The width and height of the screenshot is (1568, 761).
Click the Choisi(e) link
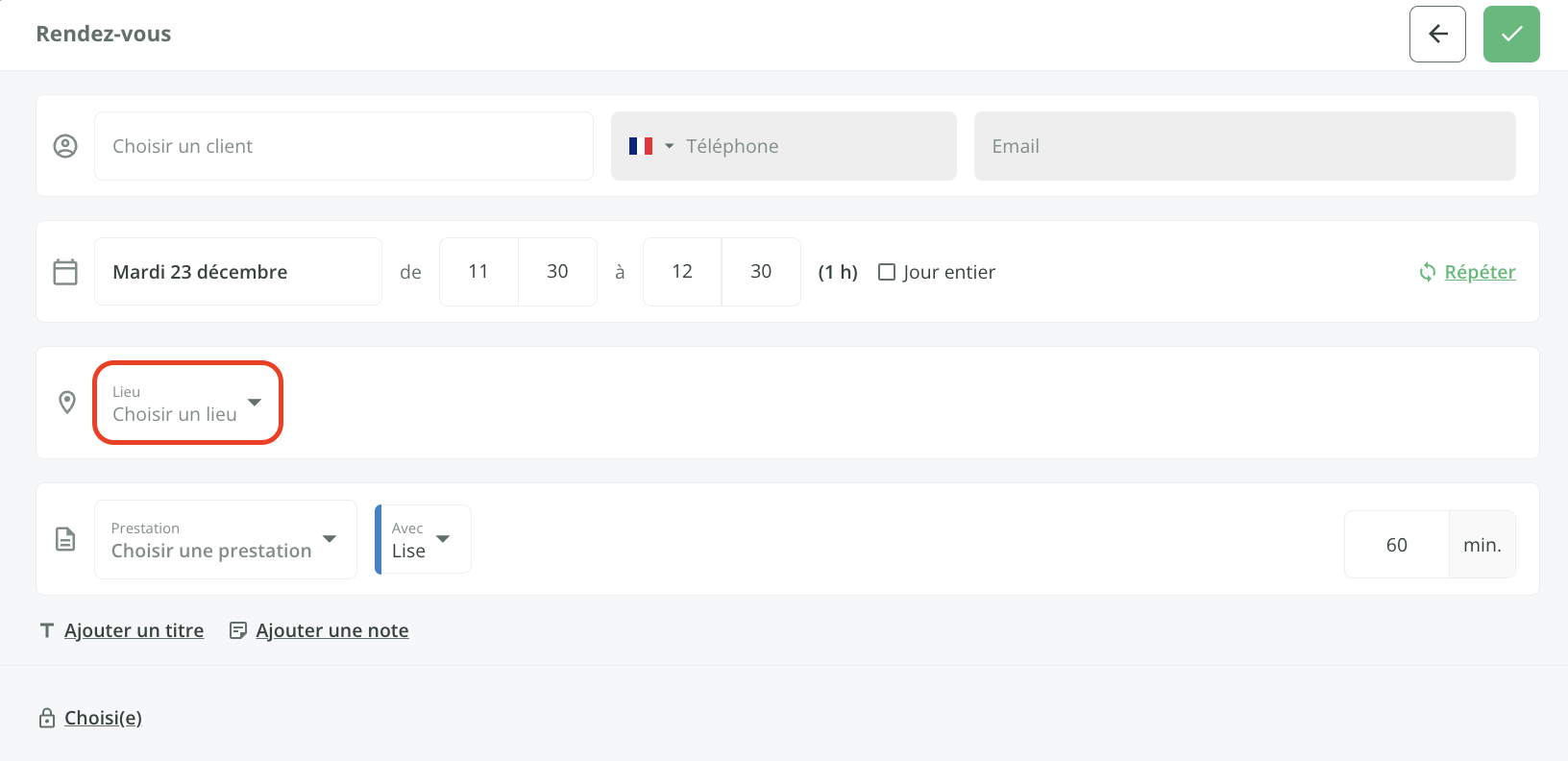[103, 718]
